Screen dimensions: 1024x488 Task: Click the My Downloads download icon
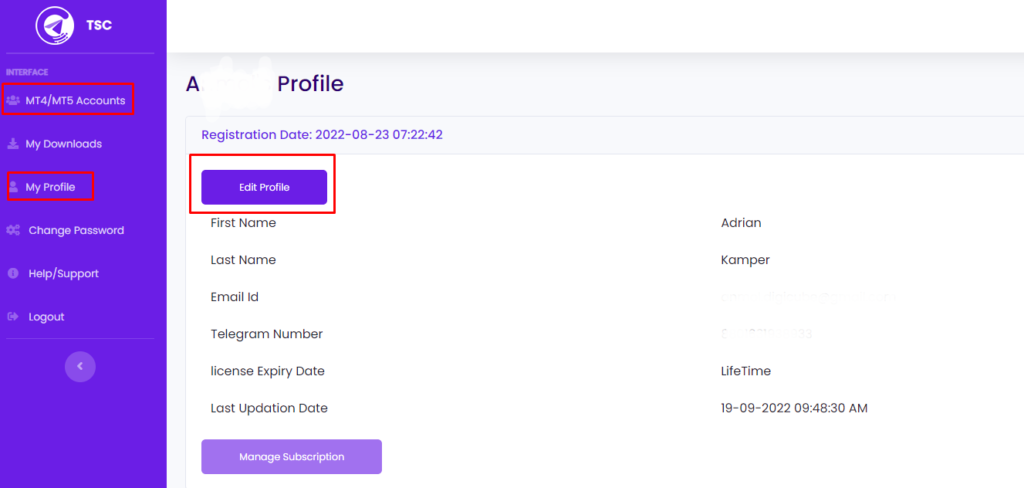[x=13, y=144]
